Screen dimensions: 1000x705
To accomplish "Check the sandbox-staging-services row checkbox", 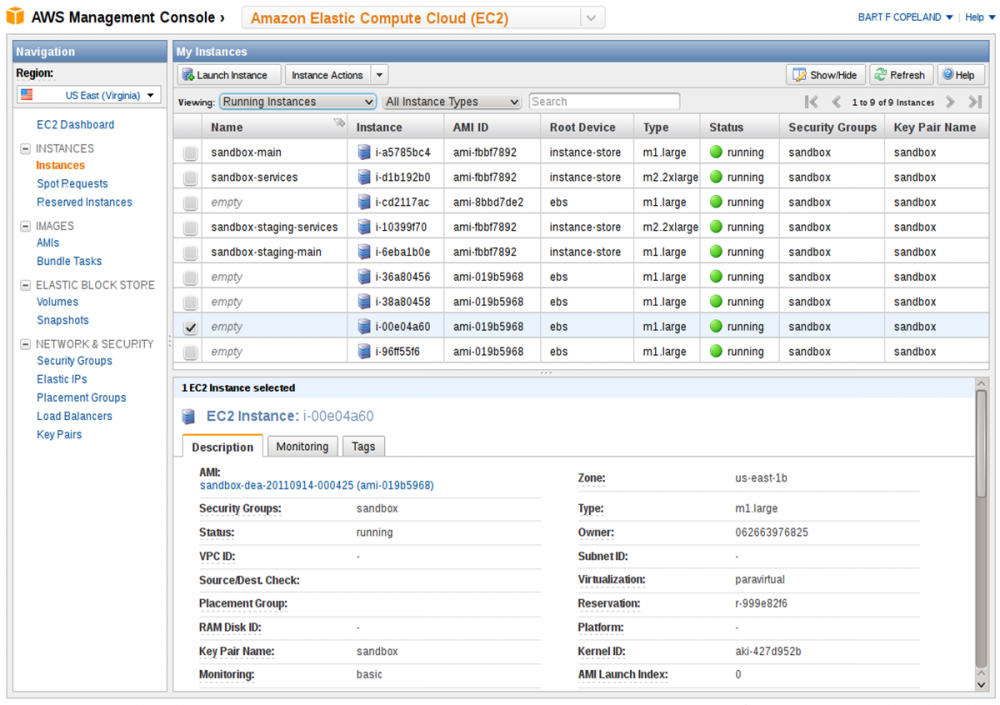I will [x=190, y=228].
